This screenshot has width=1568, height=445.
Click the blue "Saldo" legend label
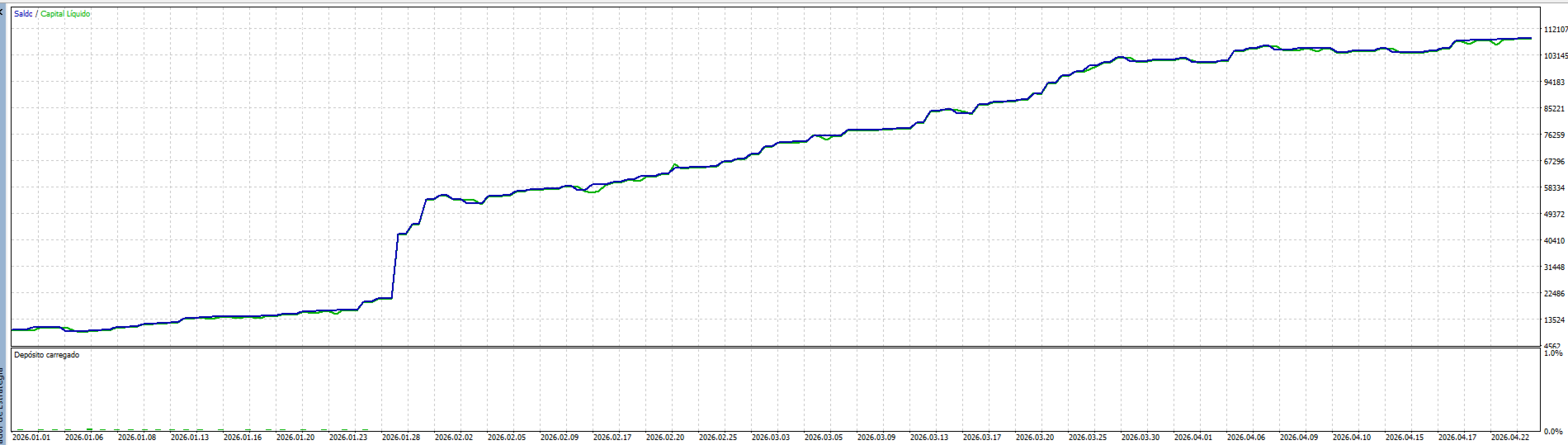click(23, 14)
